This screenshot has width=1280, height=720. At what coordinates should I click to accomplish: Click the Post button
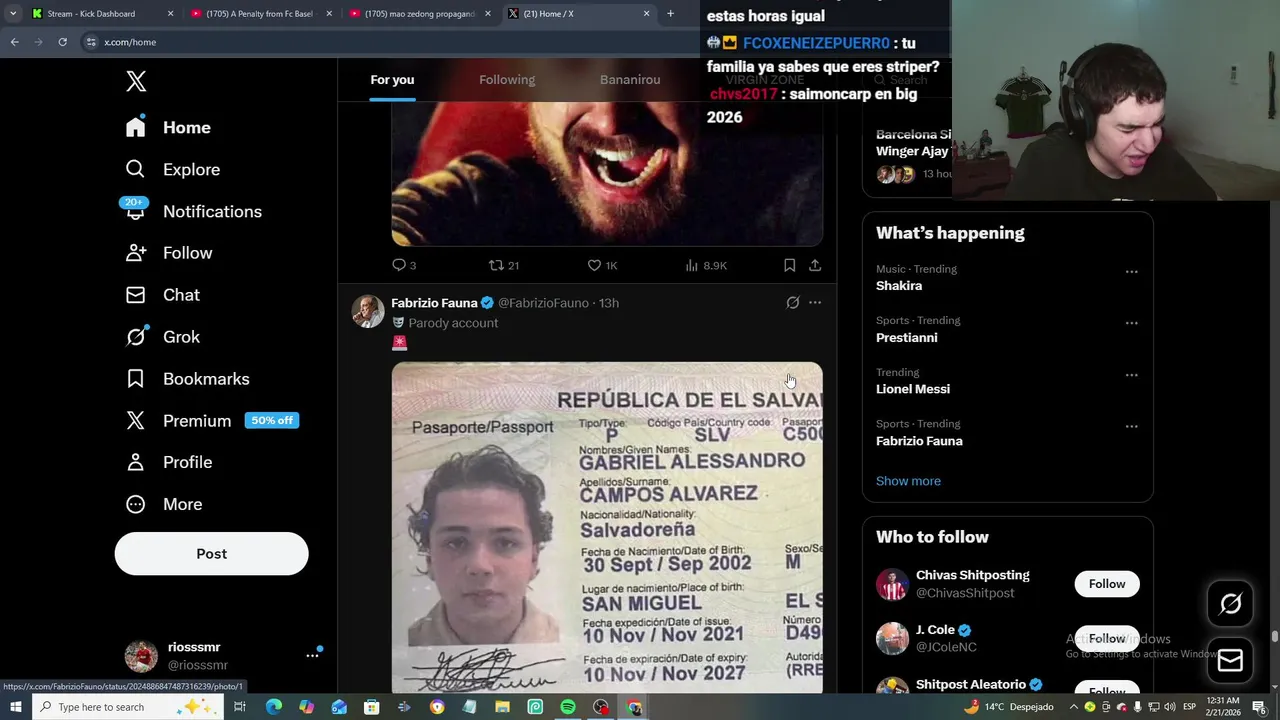(211, 554)
